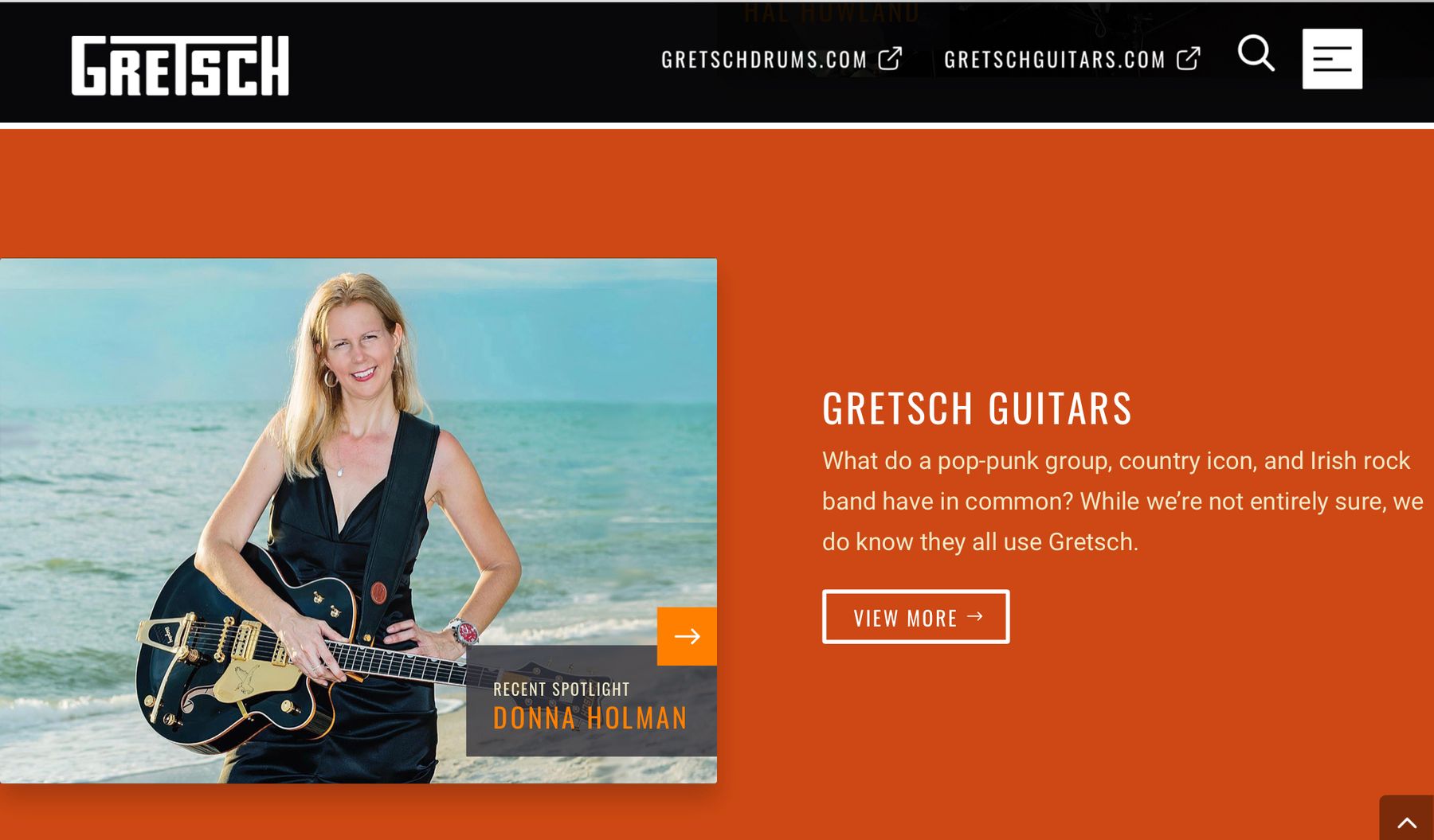Click external-link icon beside GRETSCHGUITARS.COM
The width and height of the screenshot is (1434, 840).
tap(1189, 59)
